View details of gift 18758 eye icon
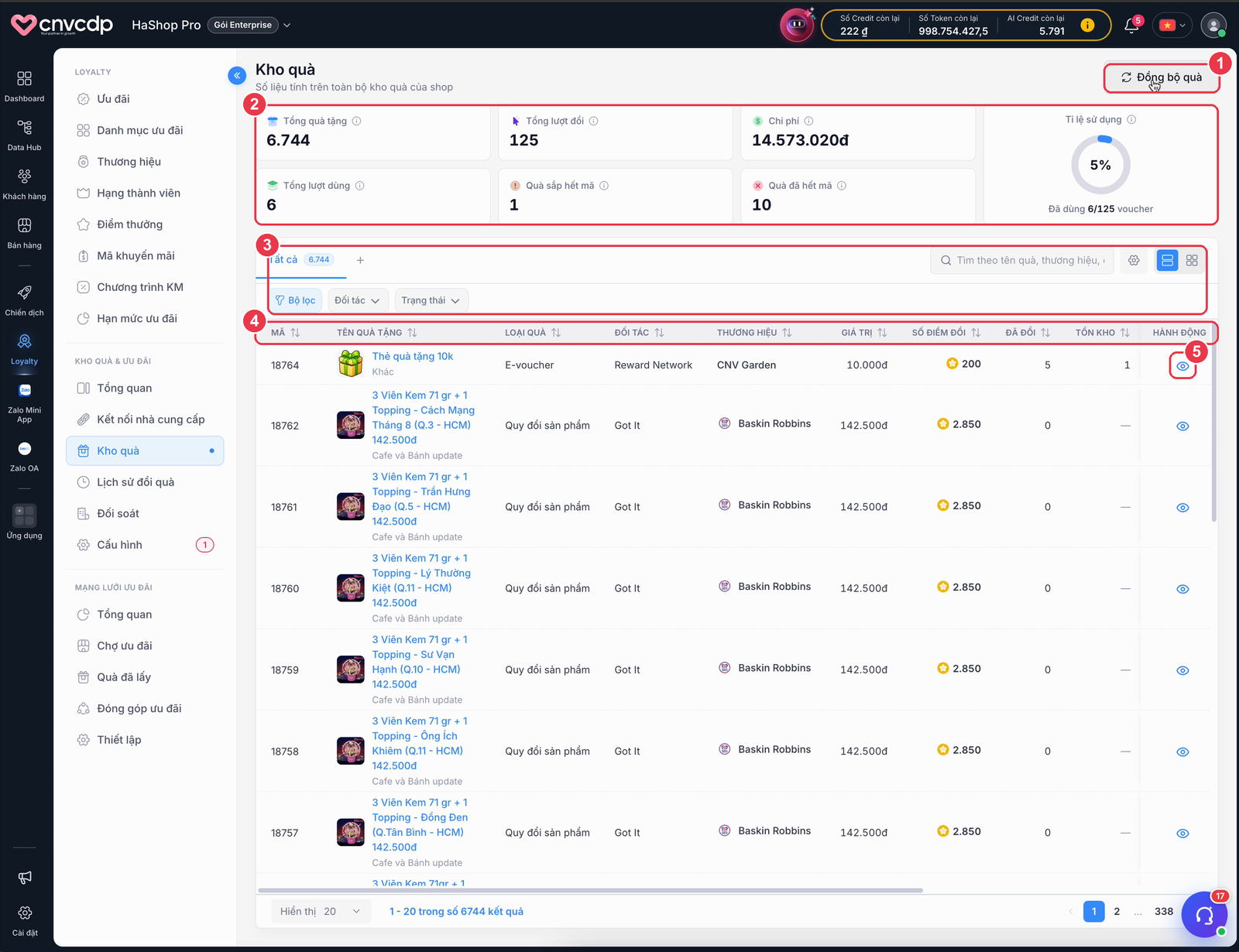 (1182, 752)
